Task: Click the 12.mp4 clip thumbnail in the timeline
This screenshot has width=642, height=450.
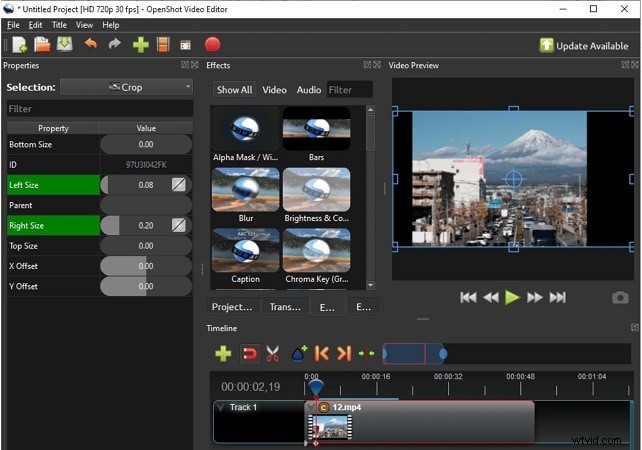Action: tap(330, 427)
